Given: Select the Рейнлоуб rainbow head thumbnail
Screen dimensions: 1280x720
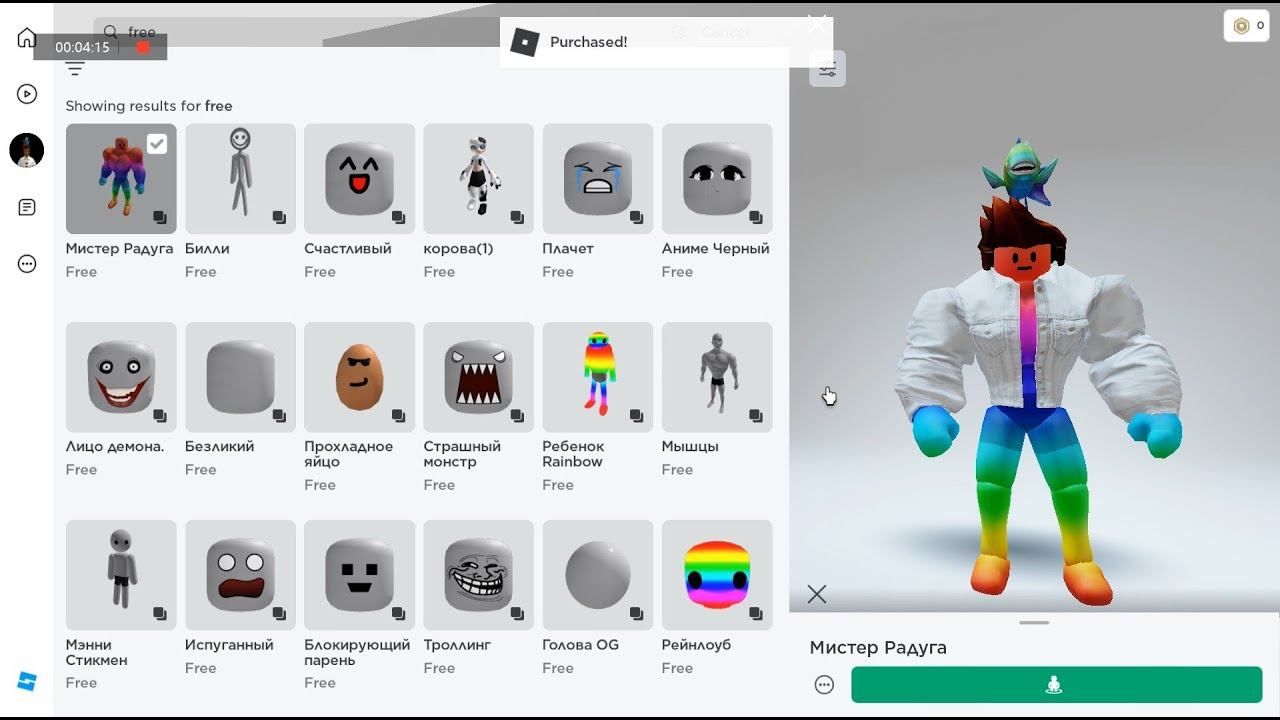Looking at the screenshot, I should [717, 575].
